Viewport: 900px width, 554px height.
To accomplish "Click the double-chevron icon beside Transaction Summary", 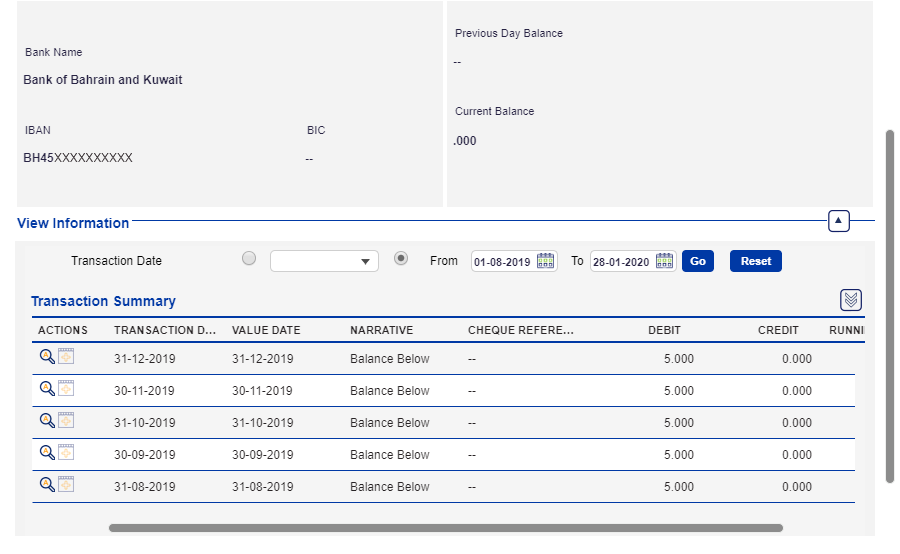I will coord(851,300).
